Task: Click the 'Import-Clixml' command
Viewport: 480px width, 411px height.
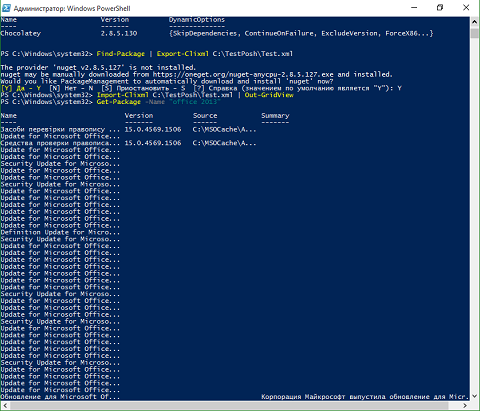Action: tap(123, 95)
